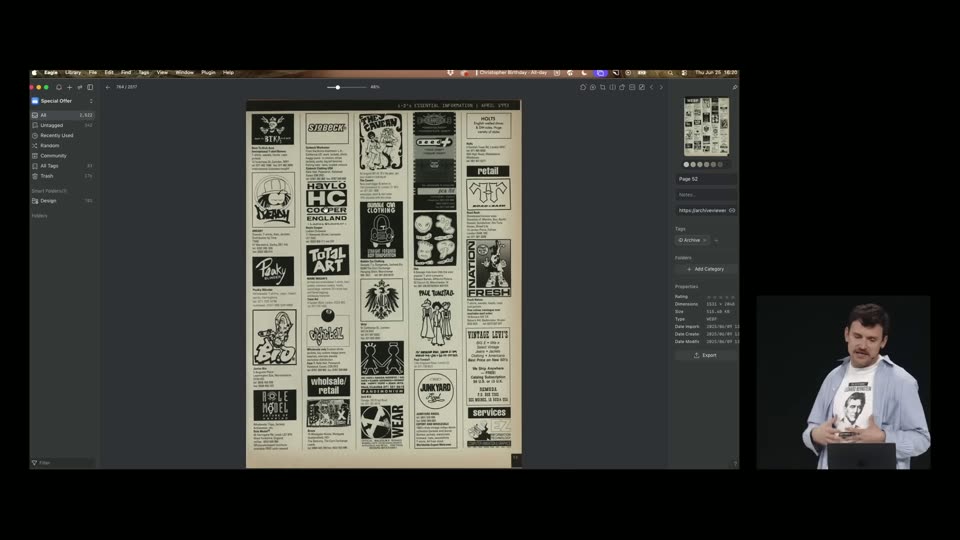Open the Find menu
This screenshot has width=960, height=540.
(126, 72)
